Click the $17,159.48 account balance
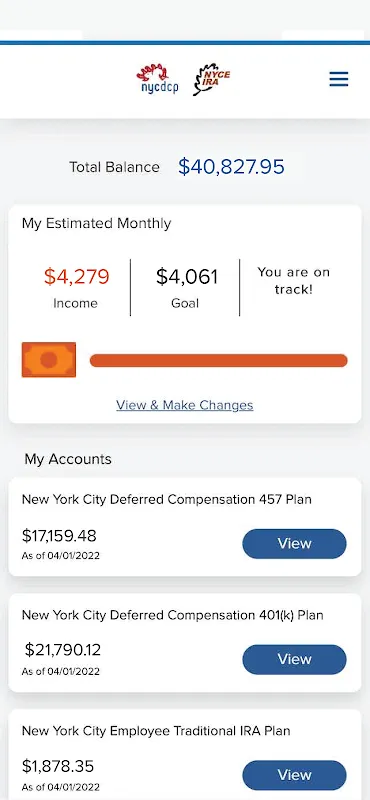The height and width of the screenshot is (800, 370). point(59,536)
